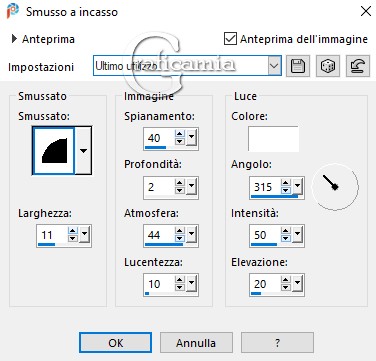Click the Profondità value field
Viewport: 376px width, 361px height.
click(159, 187)
